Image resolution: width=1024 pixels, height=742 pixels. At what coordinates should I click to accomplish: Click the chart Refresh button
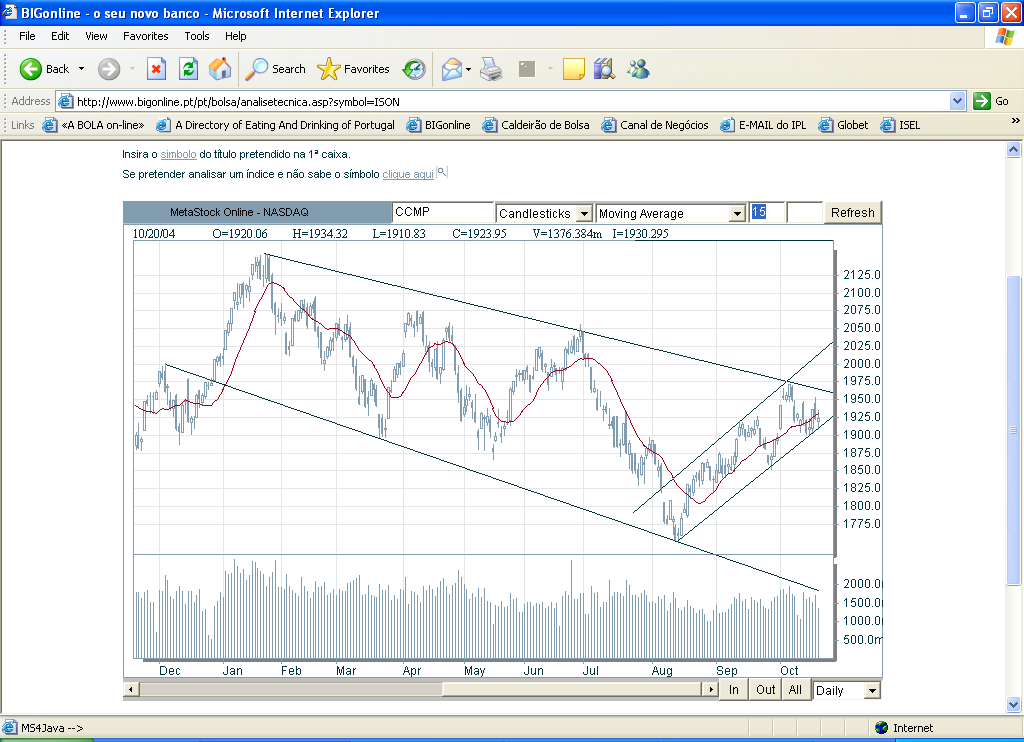852,213
